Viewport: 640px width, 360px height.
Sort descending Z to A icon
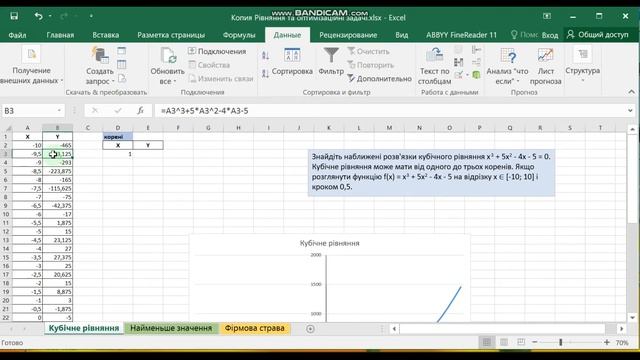point(265,73)
